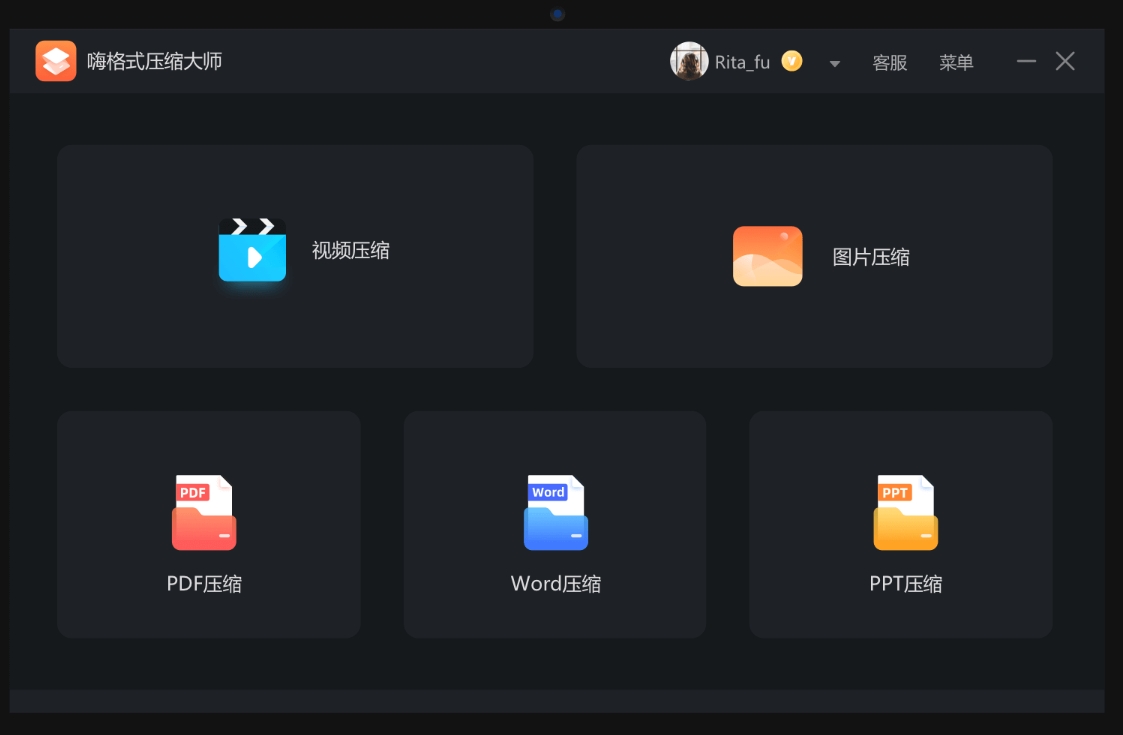Open the 视频压缩 video compression tool
The height and width of the screenshot is (735, 1123).
point(295,255)
